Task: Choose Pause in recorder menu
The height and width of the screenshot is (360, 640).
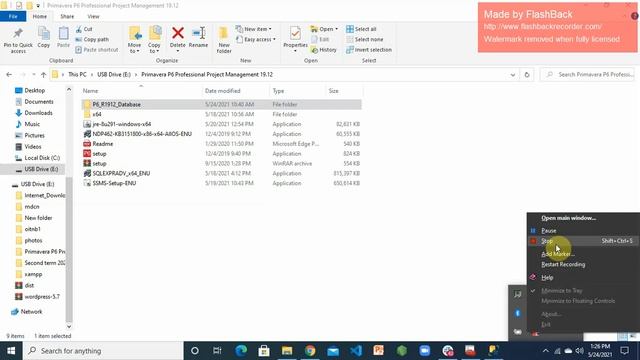Action: point(549,231)
